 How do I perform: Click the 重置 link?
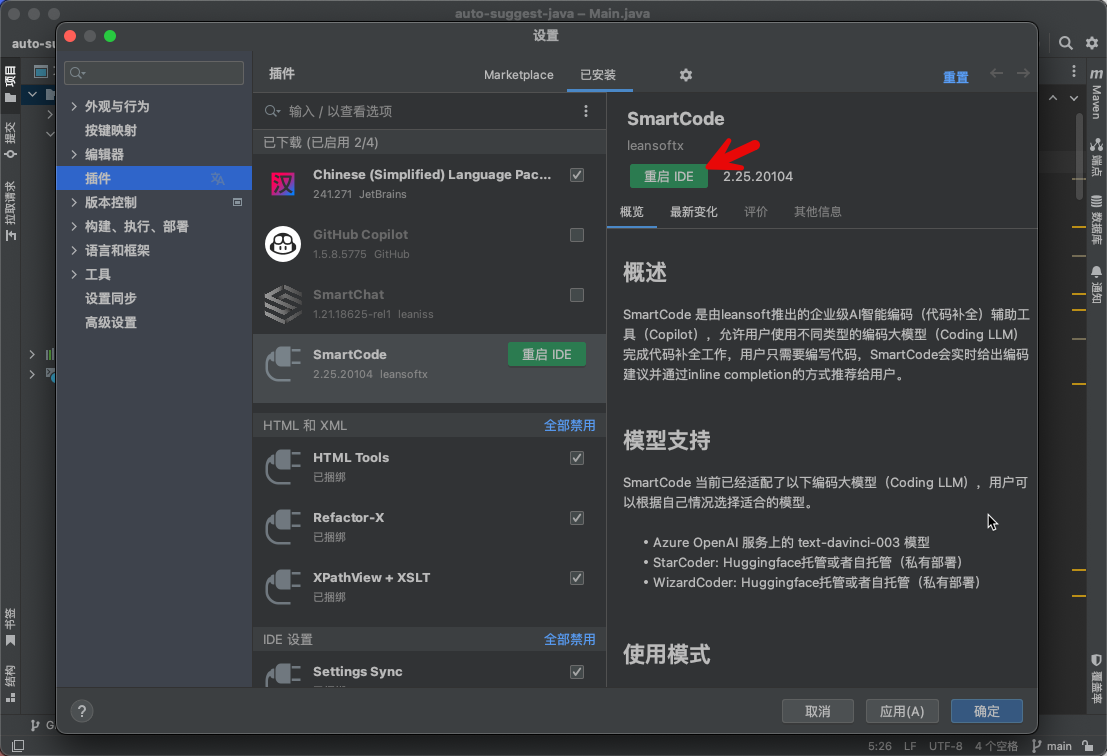pyautogui.click(x=956, y=77)
